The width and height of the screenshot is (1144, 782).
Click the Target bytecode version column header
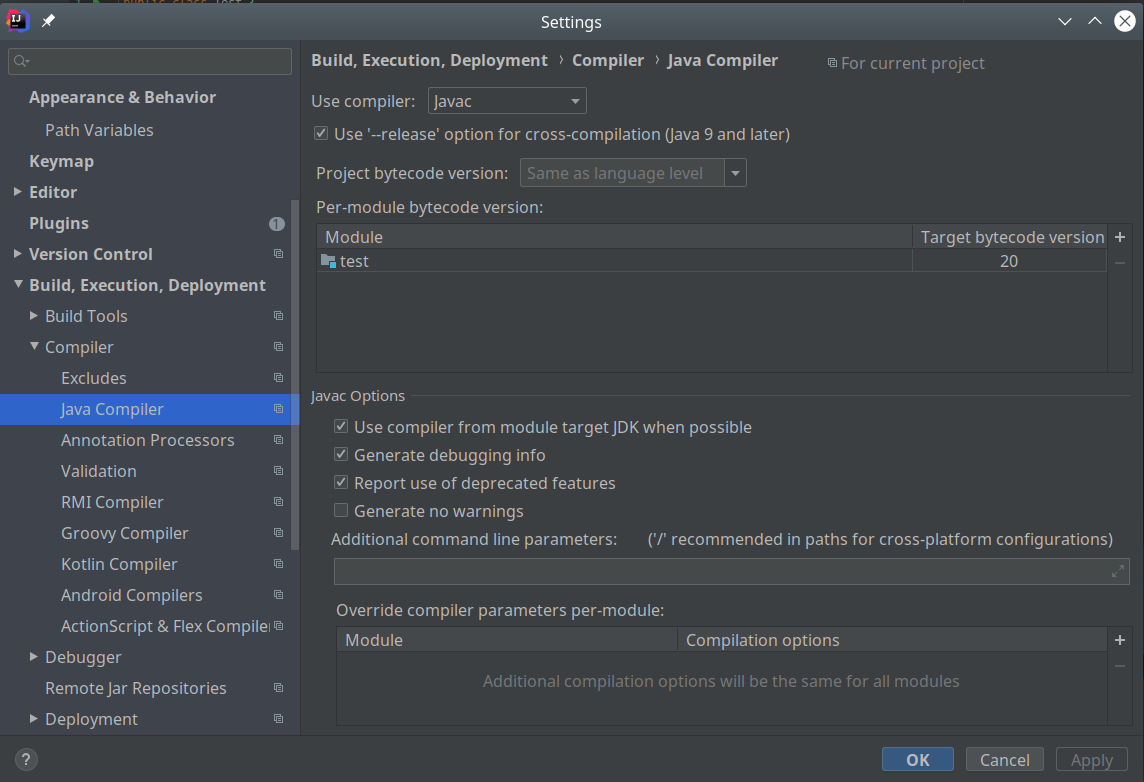coord(1011,237)
